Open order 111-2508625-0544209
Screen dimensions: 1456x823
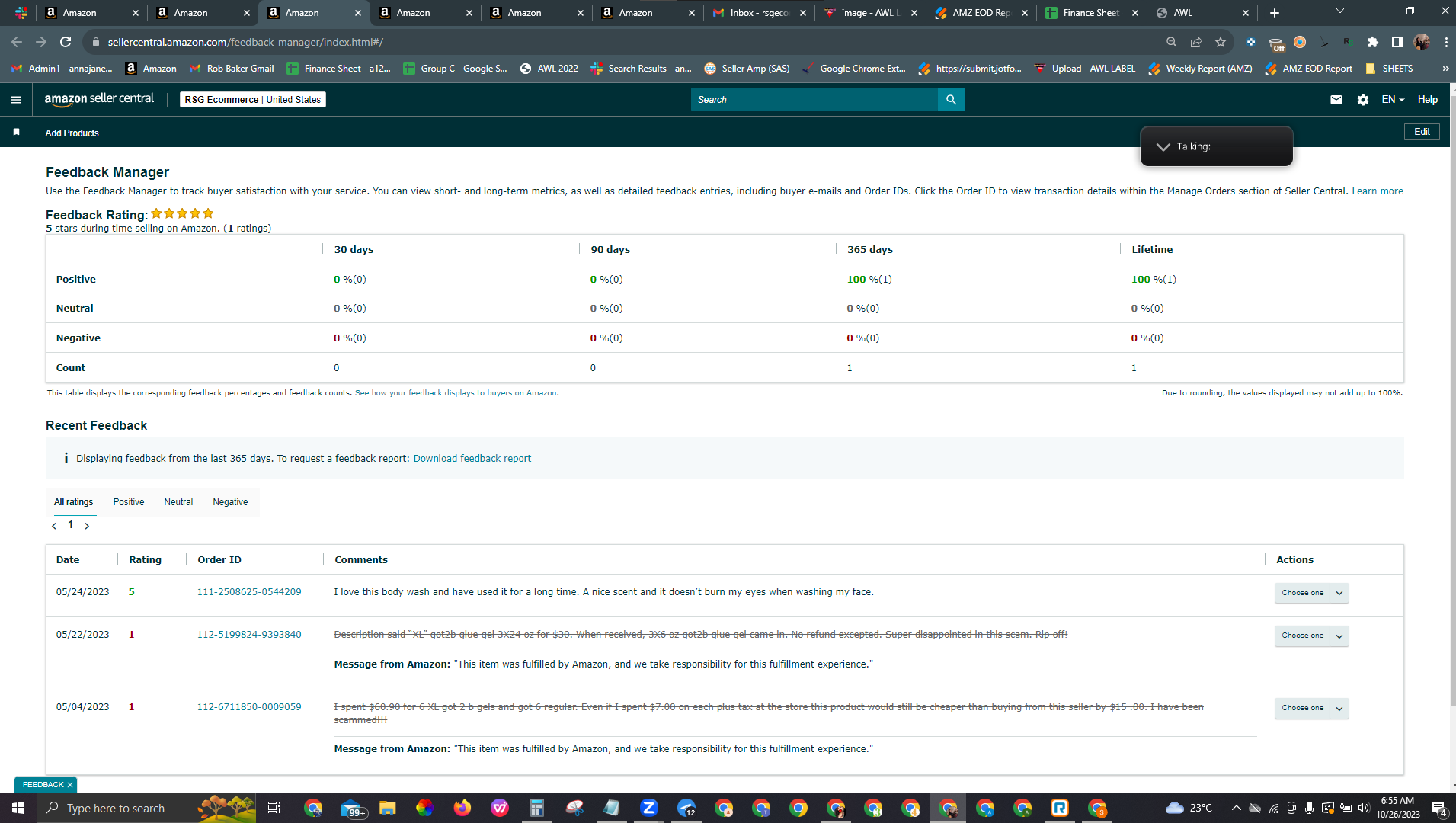[249, 592]
